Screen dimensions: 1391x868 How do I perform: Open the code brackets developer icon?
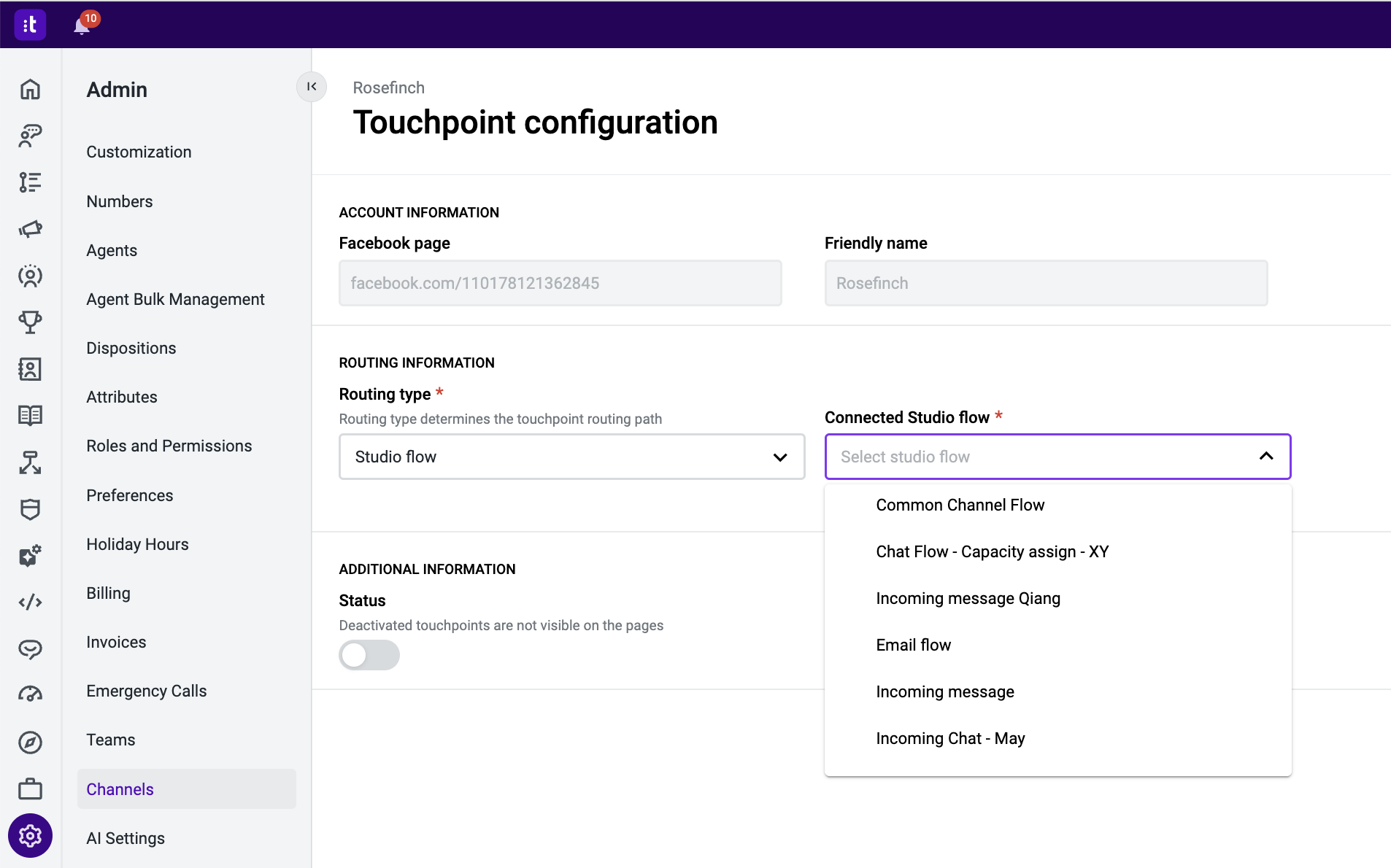[30, 602]
